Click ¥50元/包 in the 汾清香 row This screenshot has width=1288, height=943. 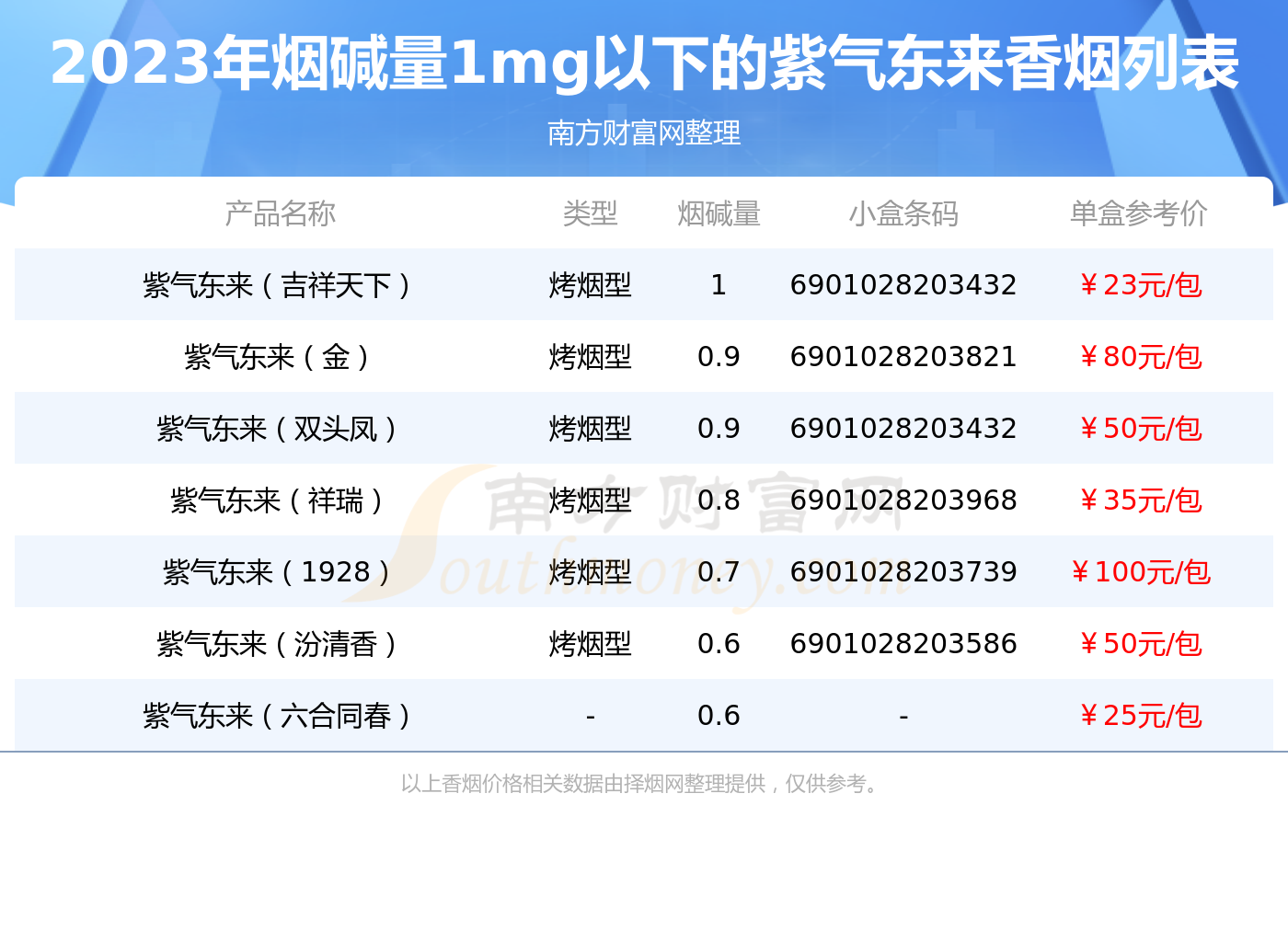point(1140,644)
